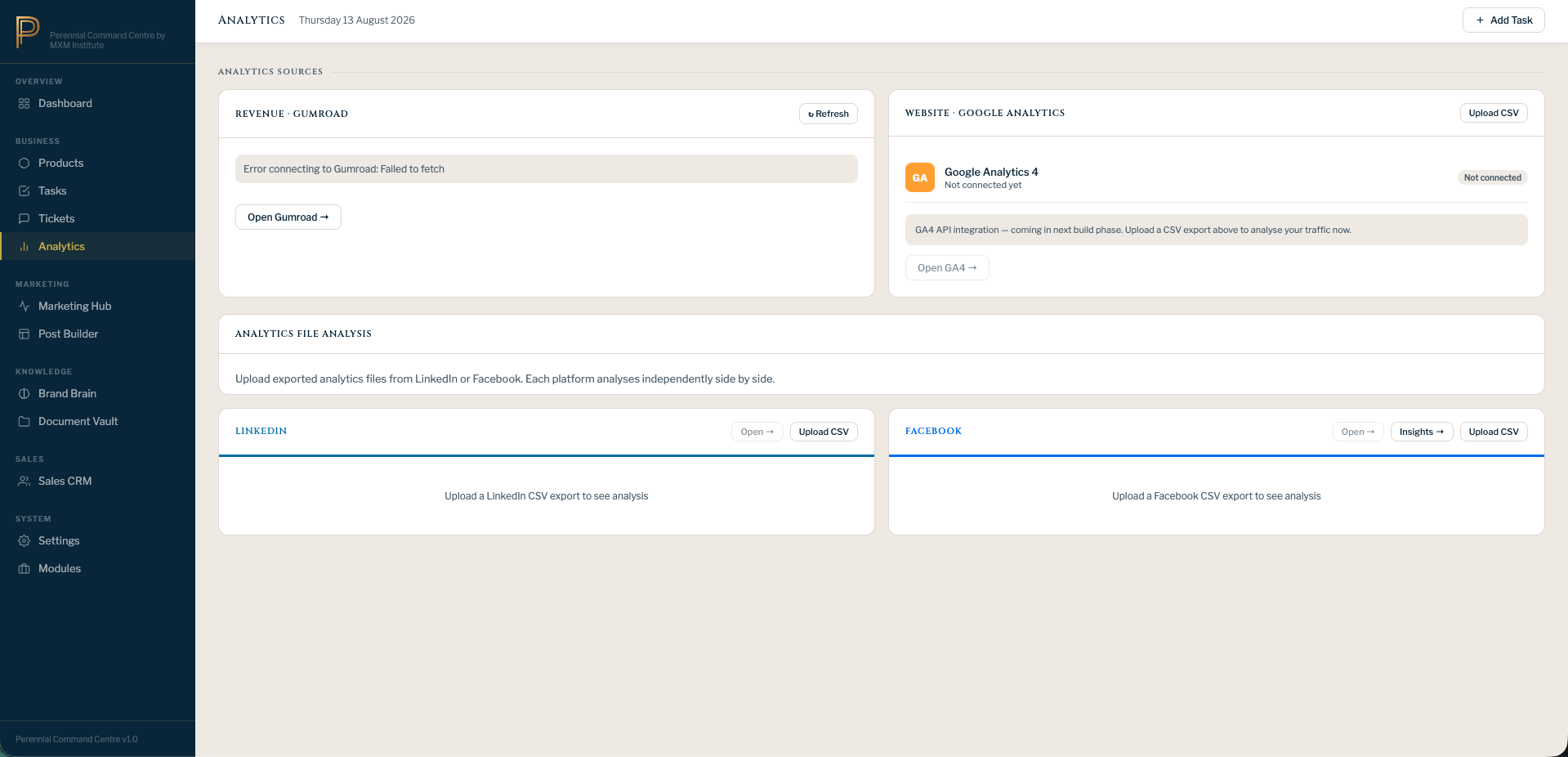Viewport: 1568px width, 757px height.
Task: Click the Add Task button
Action: pos(1503,20)
